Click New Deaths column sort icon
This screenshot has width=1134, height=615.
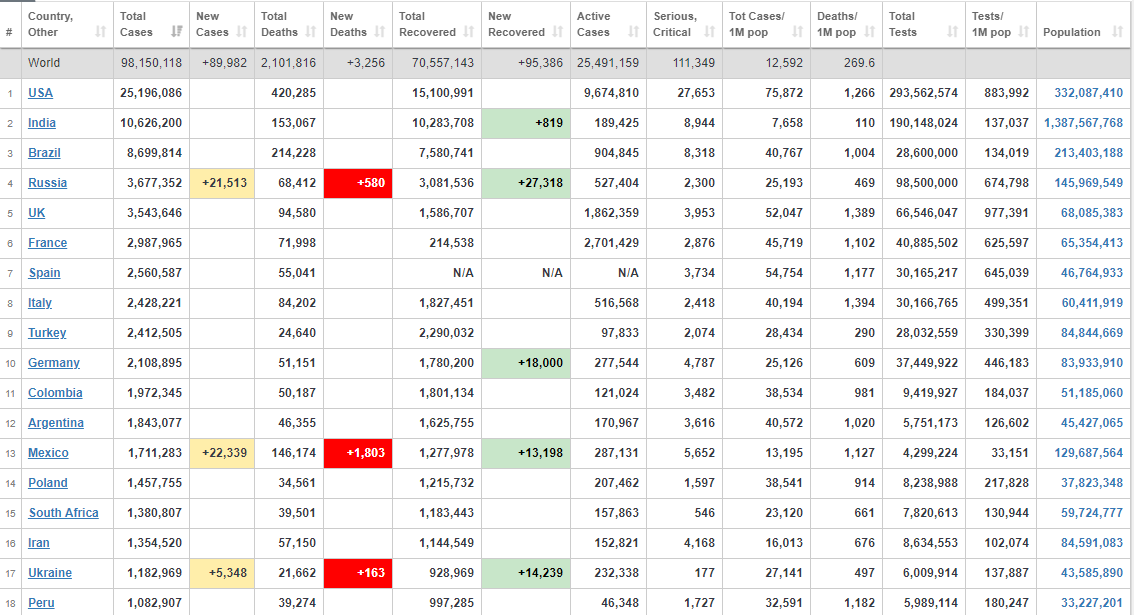coord(380,32)
